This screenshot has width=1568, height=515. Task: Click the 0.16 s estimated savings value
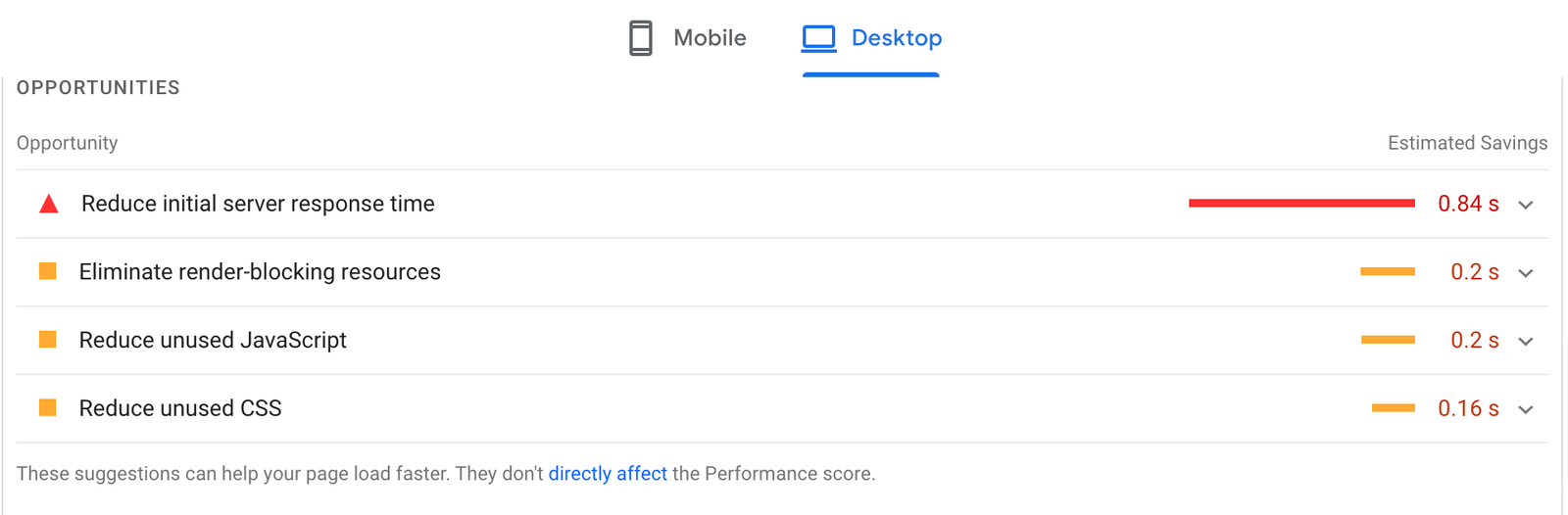pos(1468,408)
